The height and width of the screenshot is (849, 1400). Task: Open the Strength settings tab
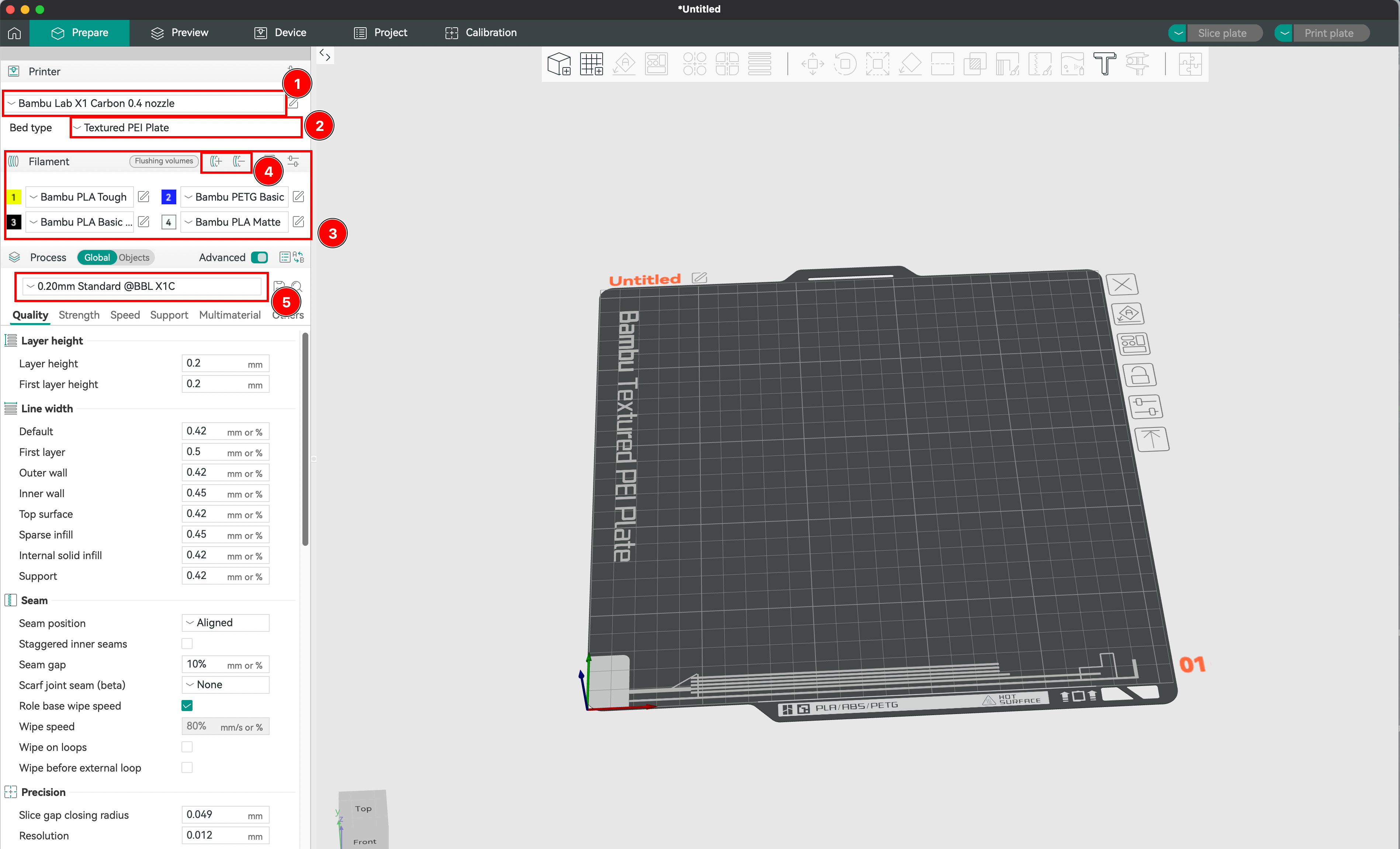pyautogui.click(x=79, y=315)
